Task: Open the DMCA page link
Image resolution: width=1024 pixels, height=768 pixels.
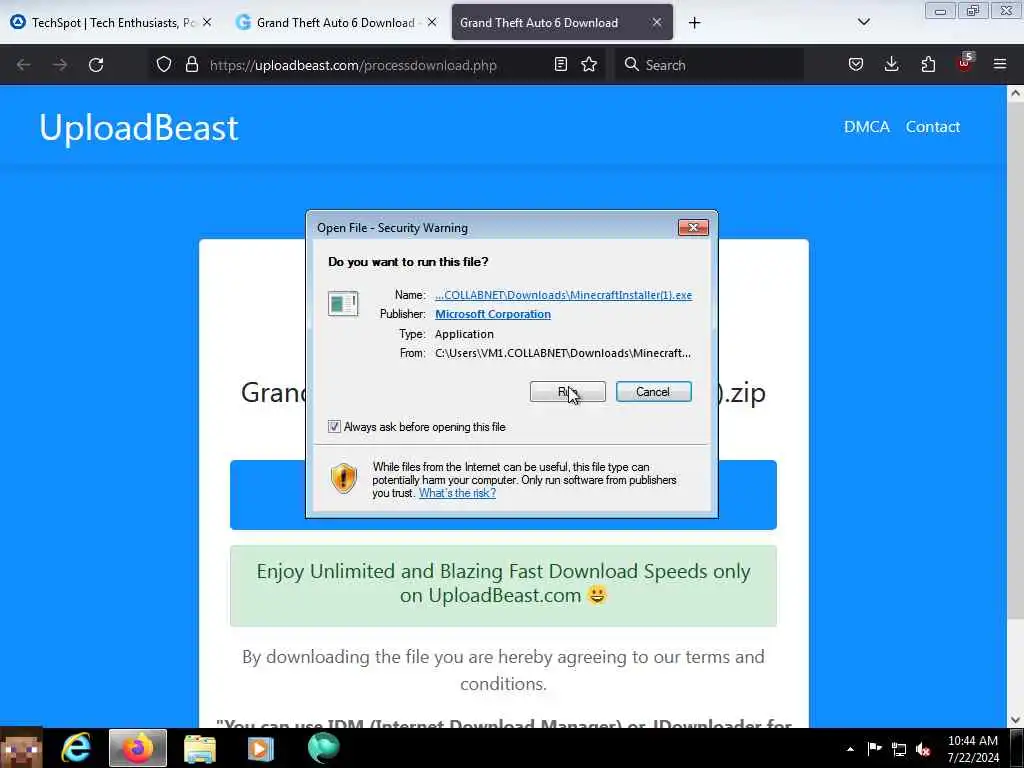Action: click(867, 127)
